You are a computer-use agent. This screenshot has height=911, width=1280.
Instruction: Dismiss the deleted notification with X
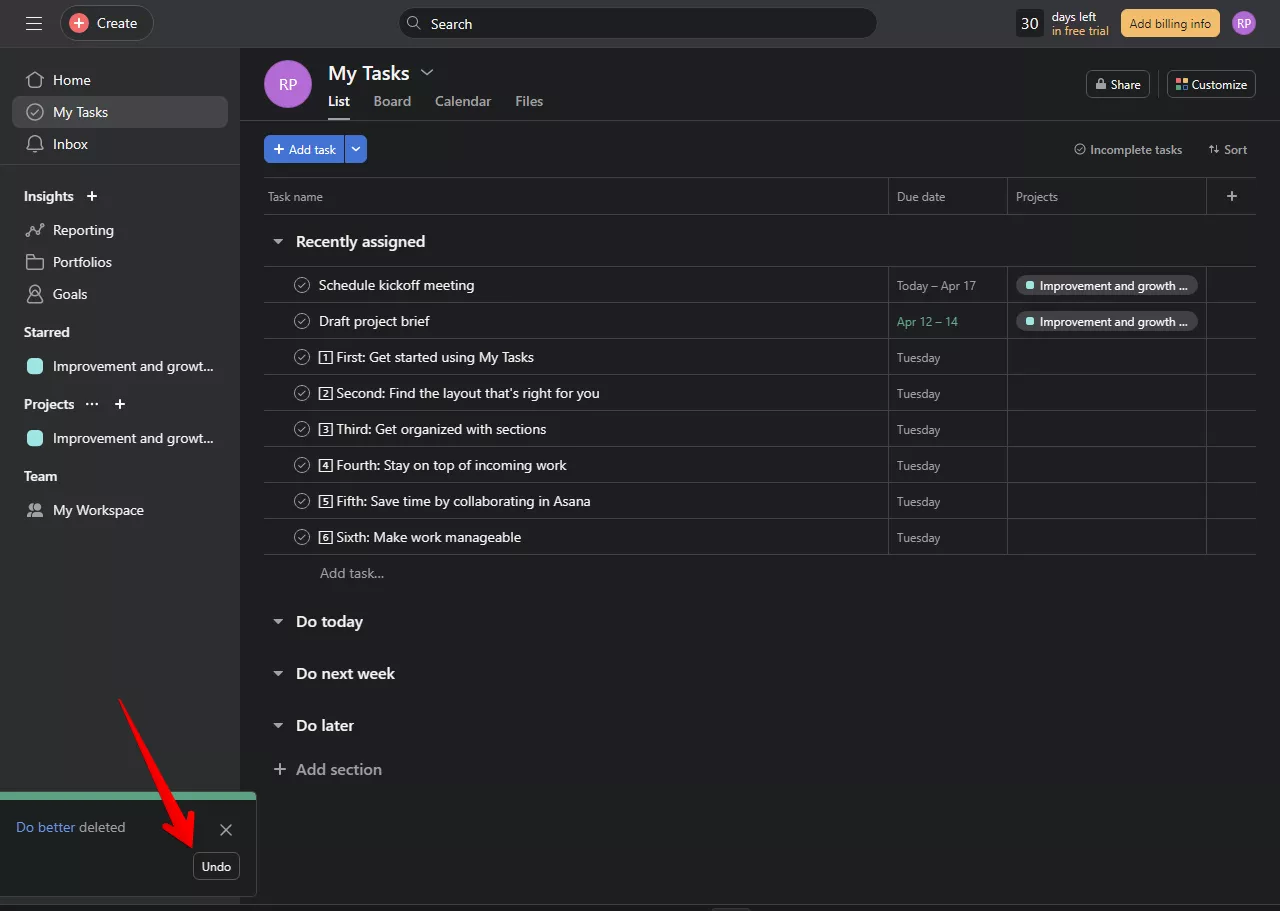(x=226, y=830)
